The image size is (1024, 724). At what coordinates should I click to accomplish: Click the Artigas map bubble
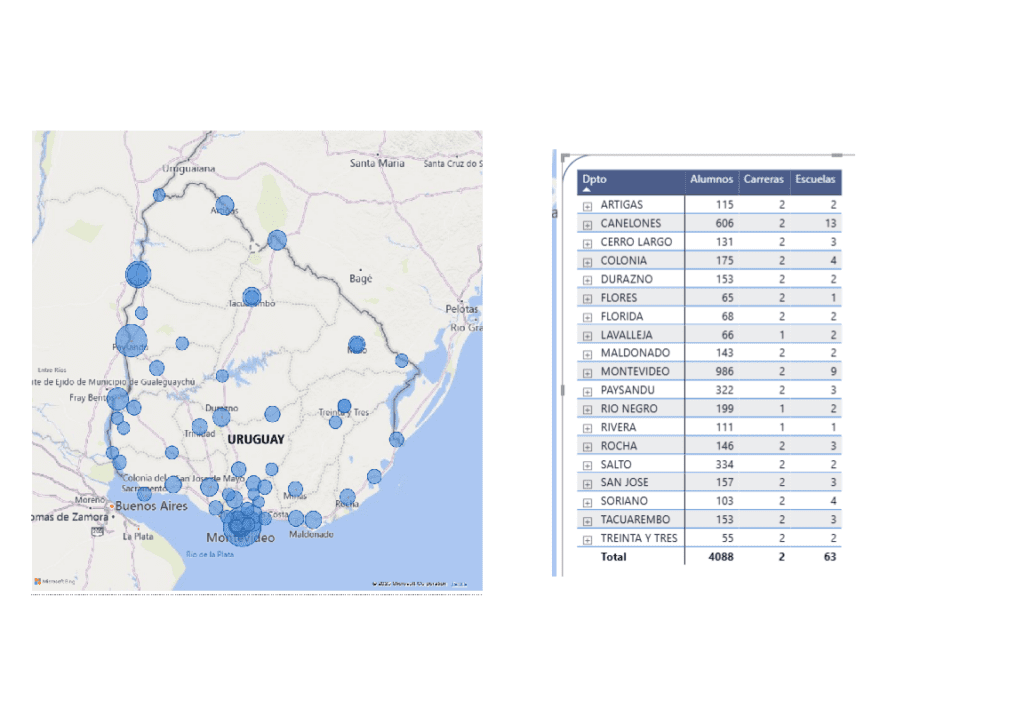pos(224,205)
